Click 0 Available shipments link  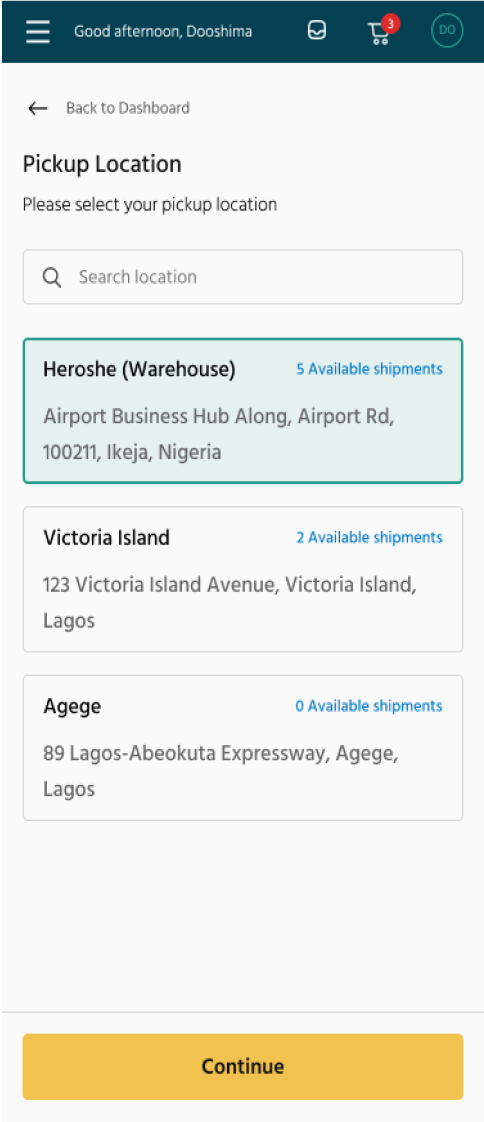(369, 706)
